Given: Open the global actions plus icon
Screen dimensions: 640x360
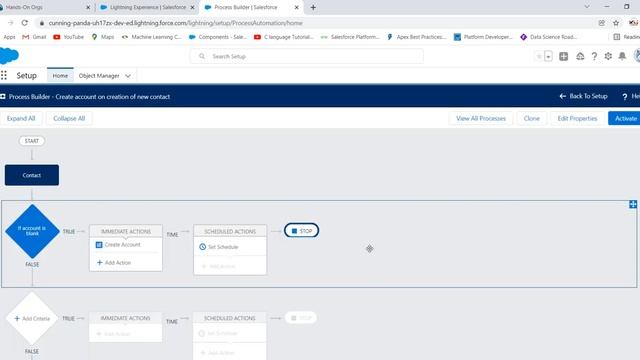Looking at the screenshot, I should coord(564,56).
